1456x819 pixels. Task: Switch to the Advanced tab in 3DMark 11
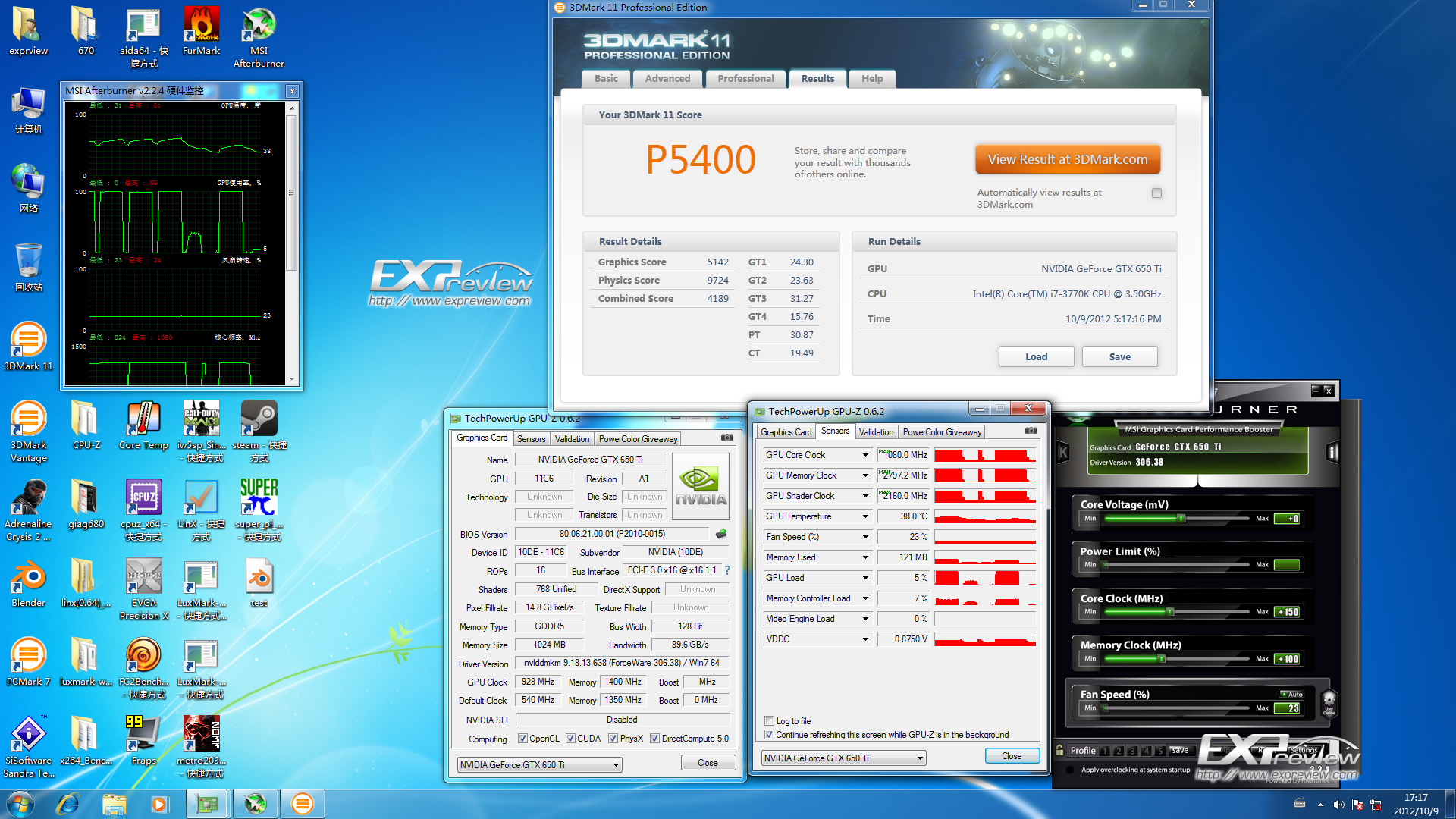[667, 79]
